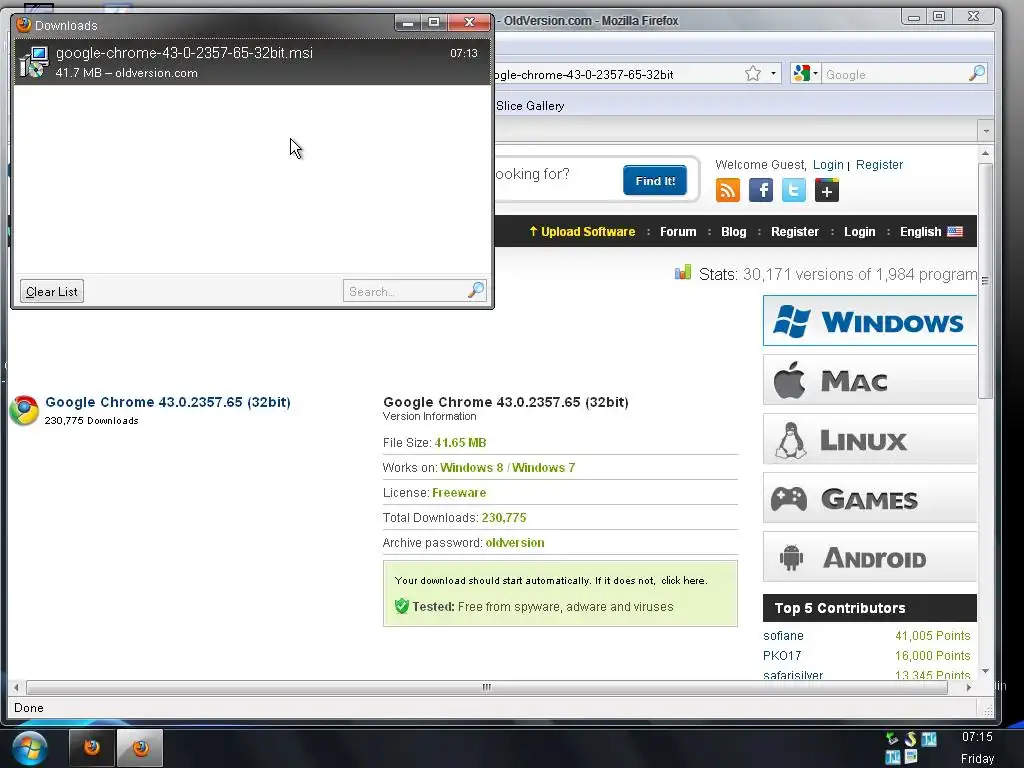This screenshot has width=1024, height=768.
Task: Click the Login link beside Welcome Guest
Action: (x=828, y=165)
